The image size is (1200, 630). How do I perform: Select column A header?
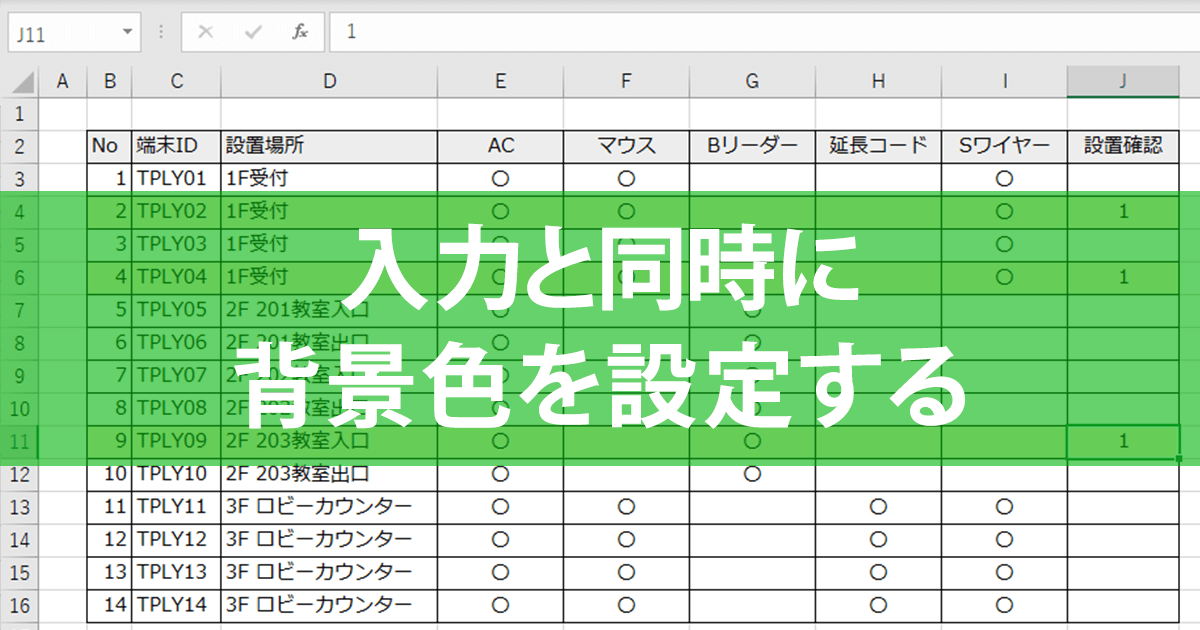click(62, 82)
